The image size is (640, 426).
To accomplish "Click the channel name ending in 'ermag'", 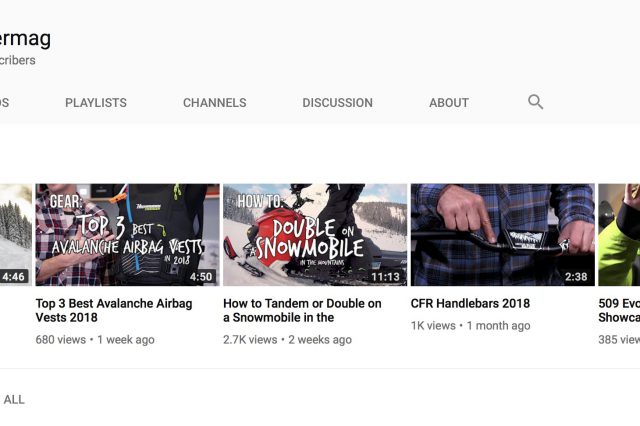I will click(25, 39).
